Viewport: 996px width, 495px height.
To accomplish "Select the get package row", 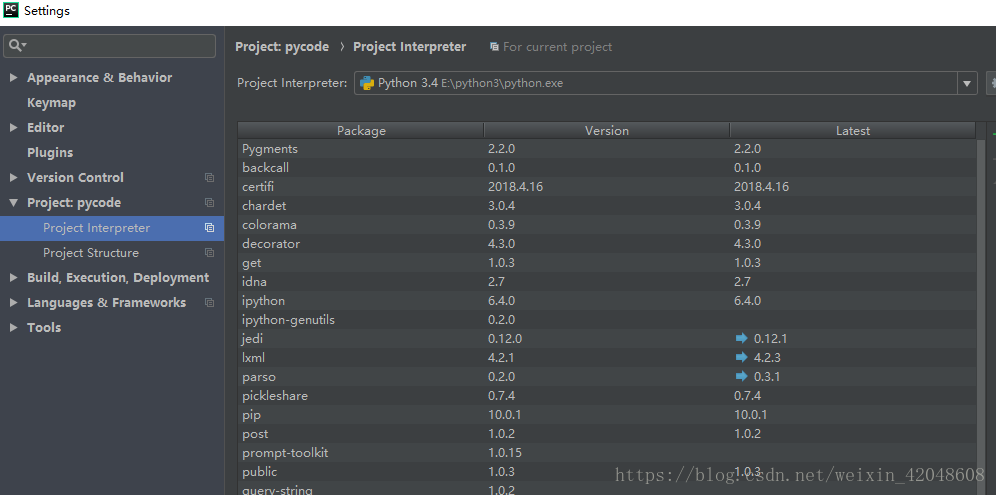I will (607, 263).
